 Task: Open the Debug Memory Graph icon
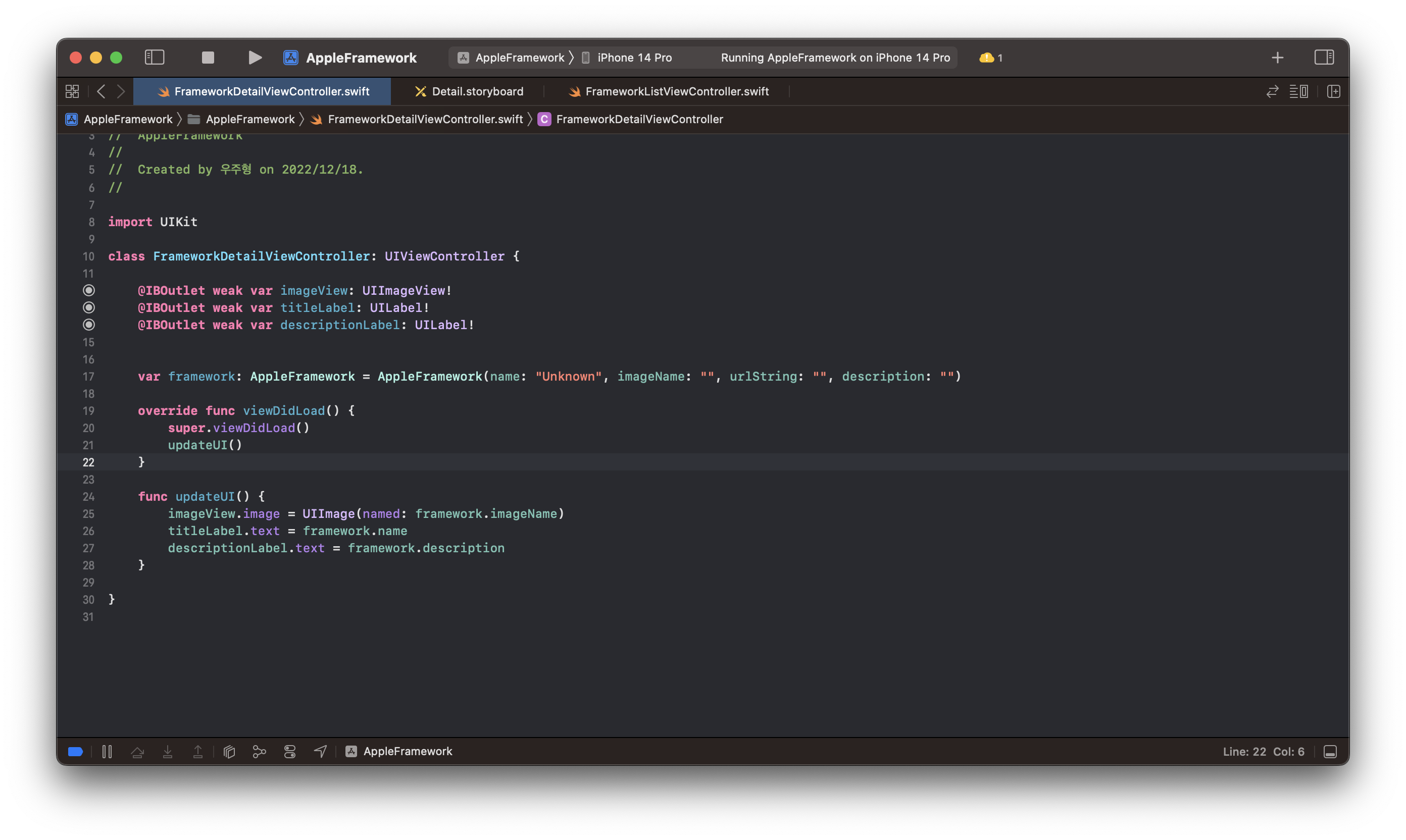pyautogui.click(x=260, y=751)
